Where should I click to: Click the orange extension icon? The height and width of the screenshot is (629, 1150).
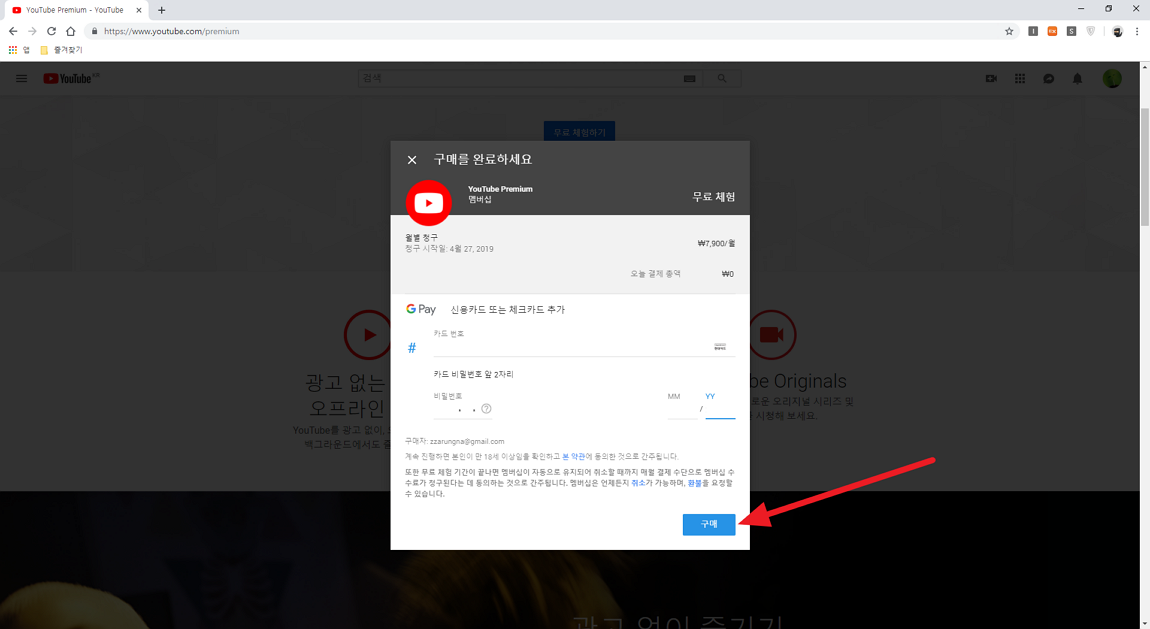coord(1052,31)
